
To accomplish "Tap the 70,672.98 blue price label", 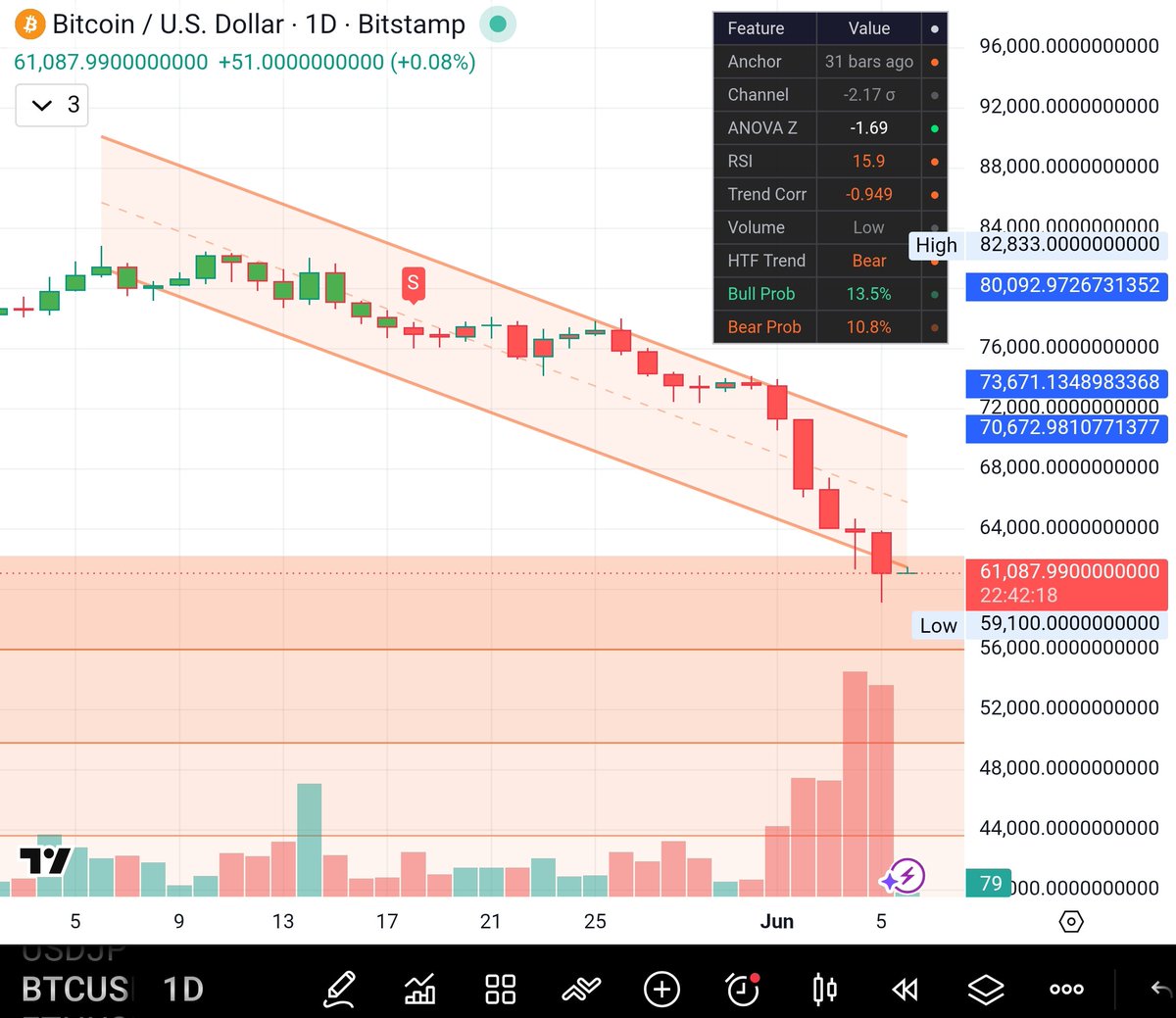I will point(1069,427).
